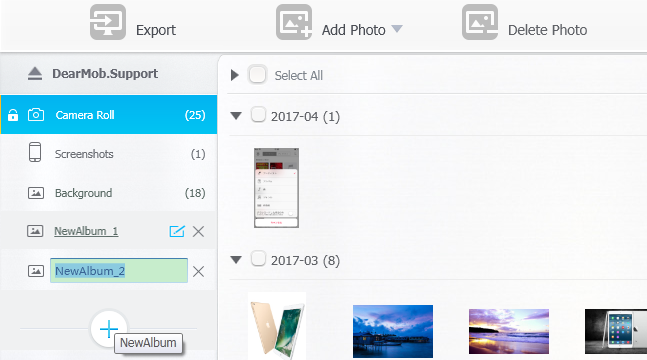This screenshot has width=647, height=360.
Task: Check the Select All checkbox
Action: coord(257,75)
